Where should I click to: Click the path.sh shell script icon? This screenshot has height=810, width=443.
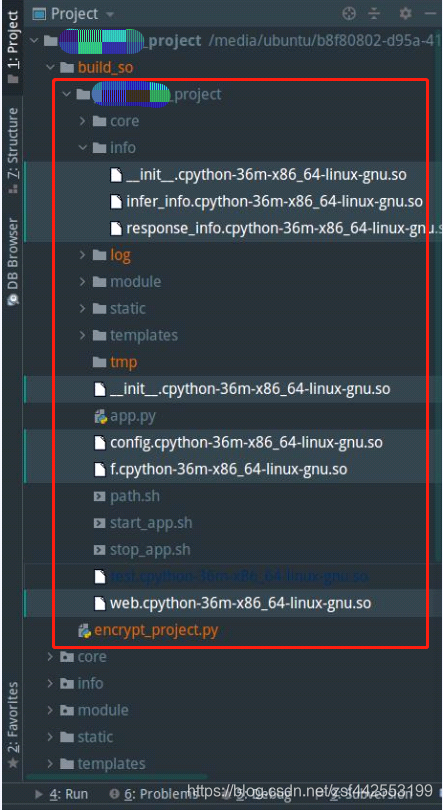(x=99, y=497)
